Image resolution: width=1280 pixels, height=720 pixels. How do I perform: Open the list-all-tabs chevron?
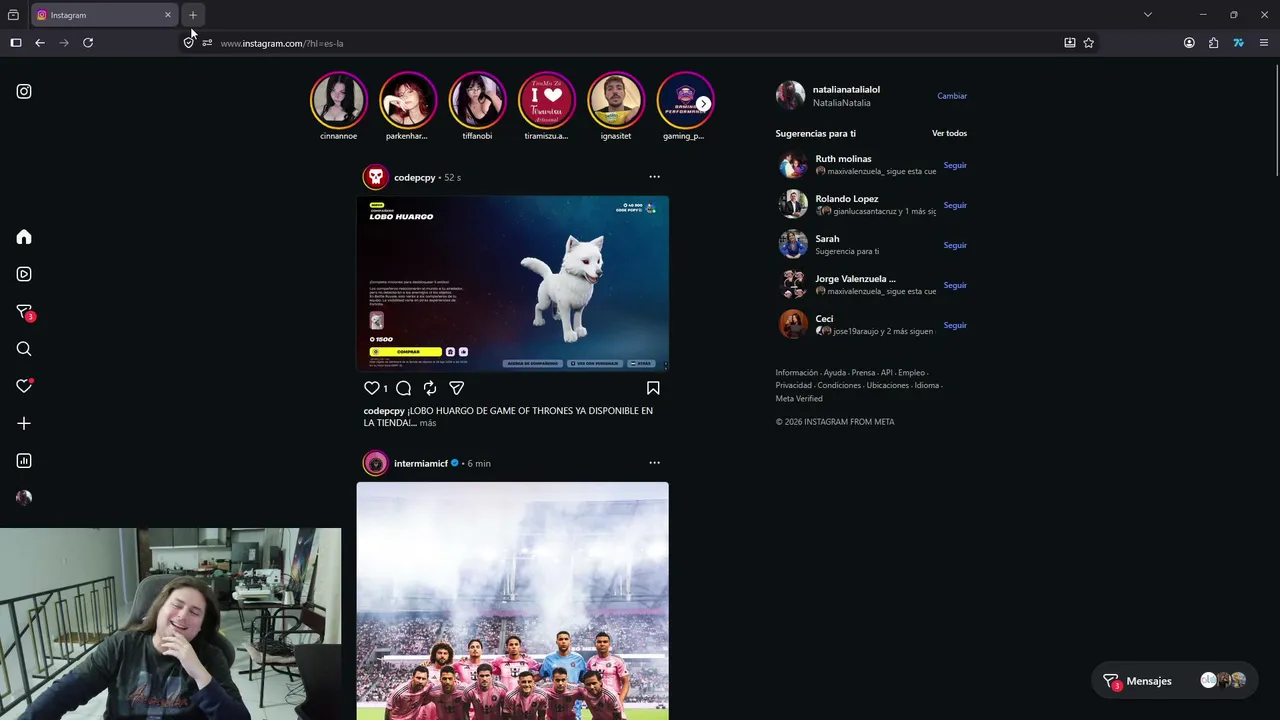[1148, 15]
